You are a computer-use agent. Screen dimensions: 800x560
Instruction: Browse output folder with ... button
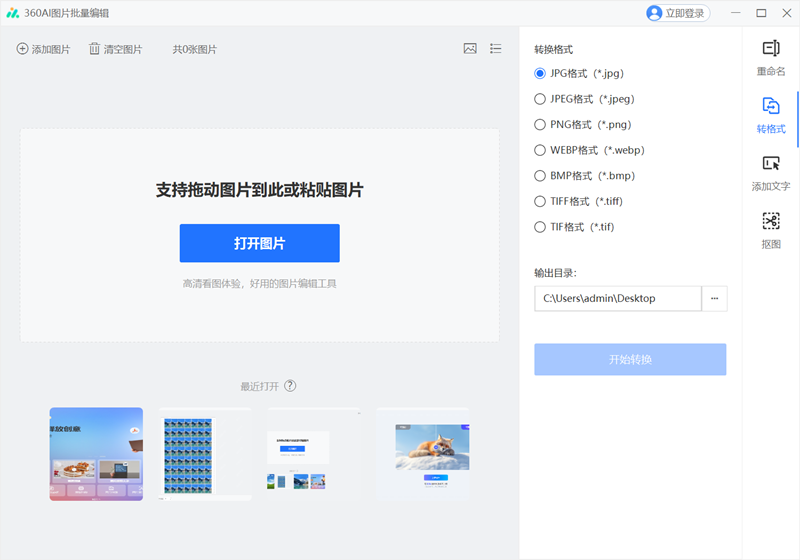(x=714, y=298)
